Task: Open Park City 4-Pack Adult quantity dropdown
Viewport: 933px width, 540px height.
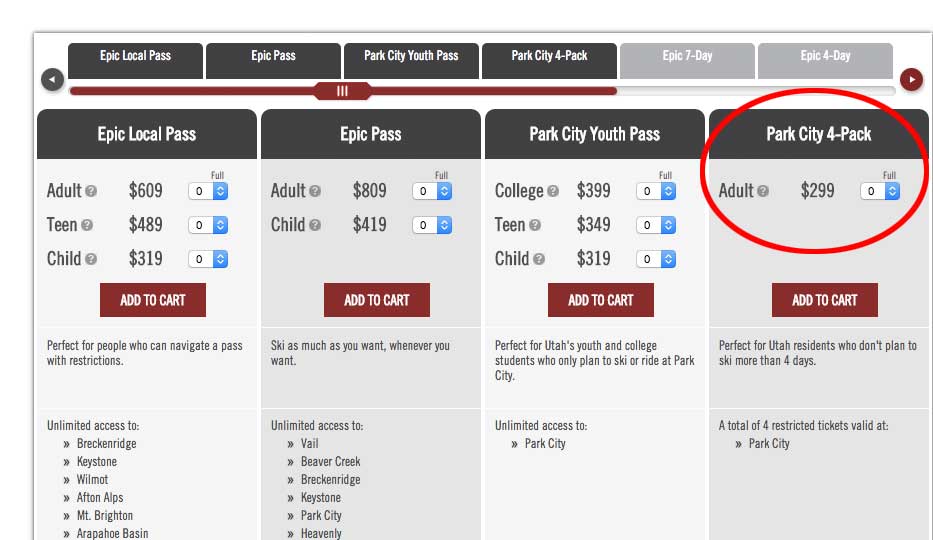Action: pos(880,191)
